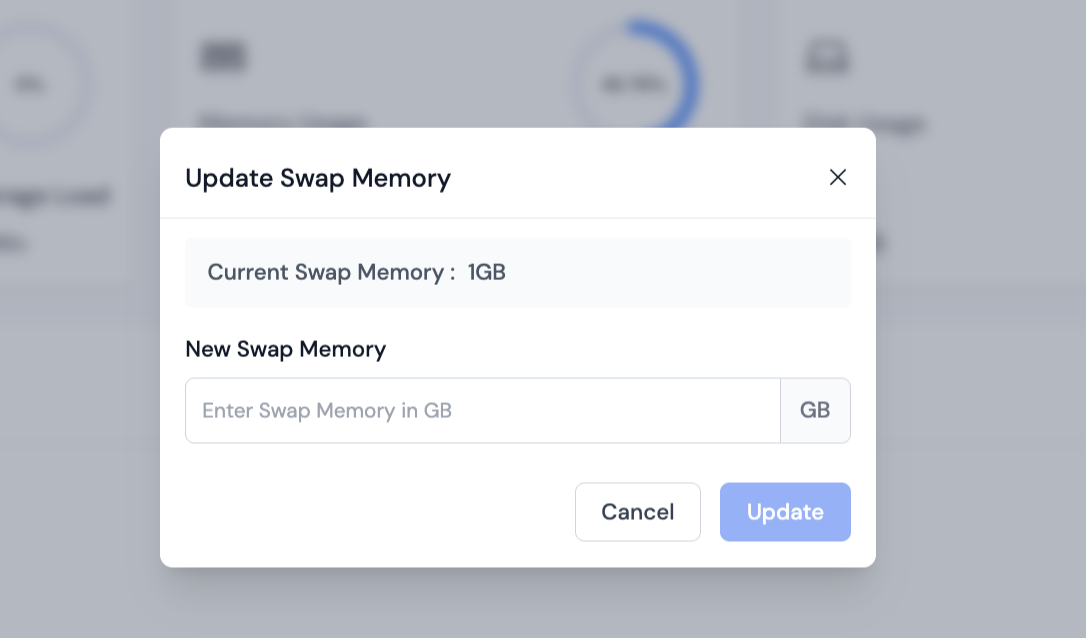Click the "1GB" current swap value
The height and width of the screenshot is (638, 1086).
[x=486, y=272]
